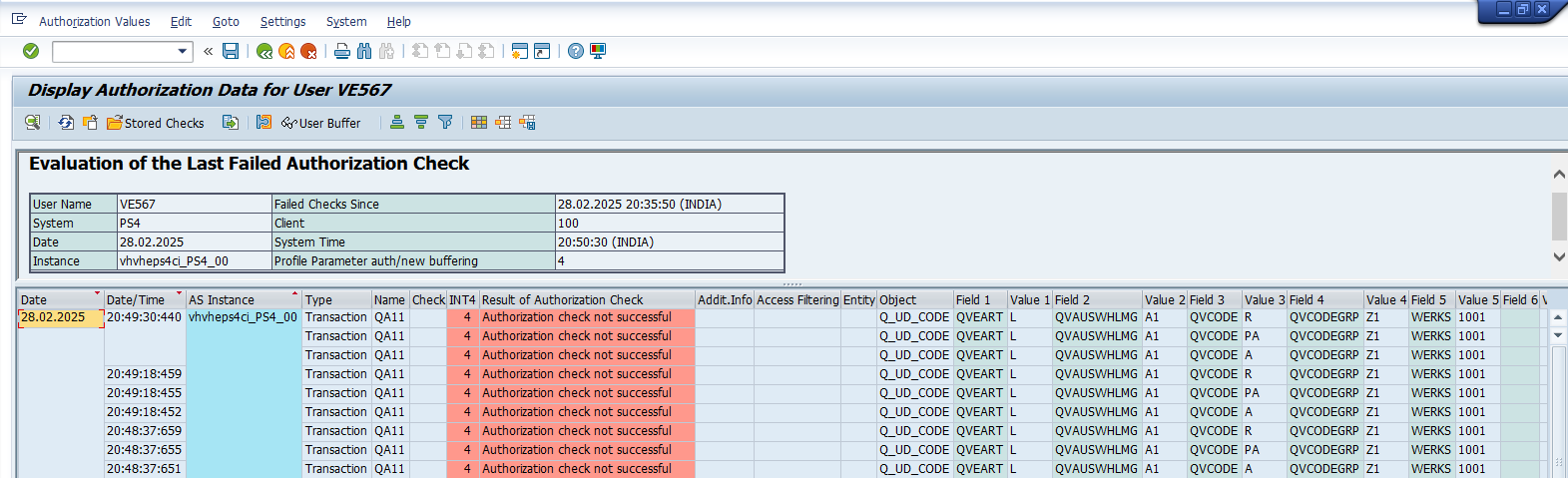The width and height of the screenshot is (1568, 478).
Task: Click the Set Filter funnel icon
Action: click(445, 123)
